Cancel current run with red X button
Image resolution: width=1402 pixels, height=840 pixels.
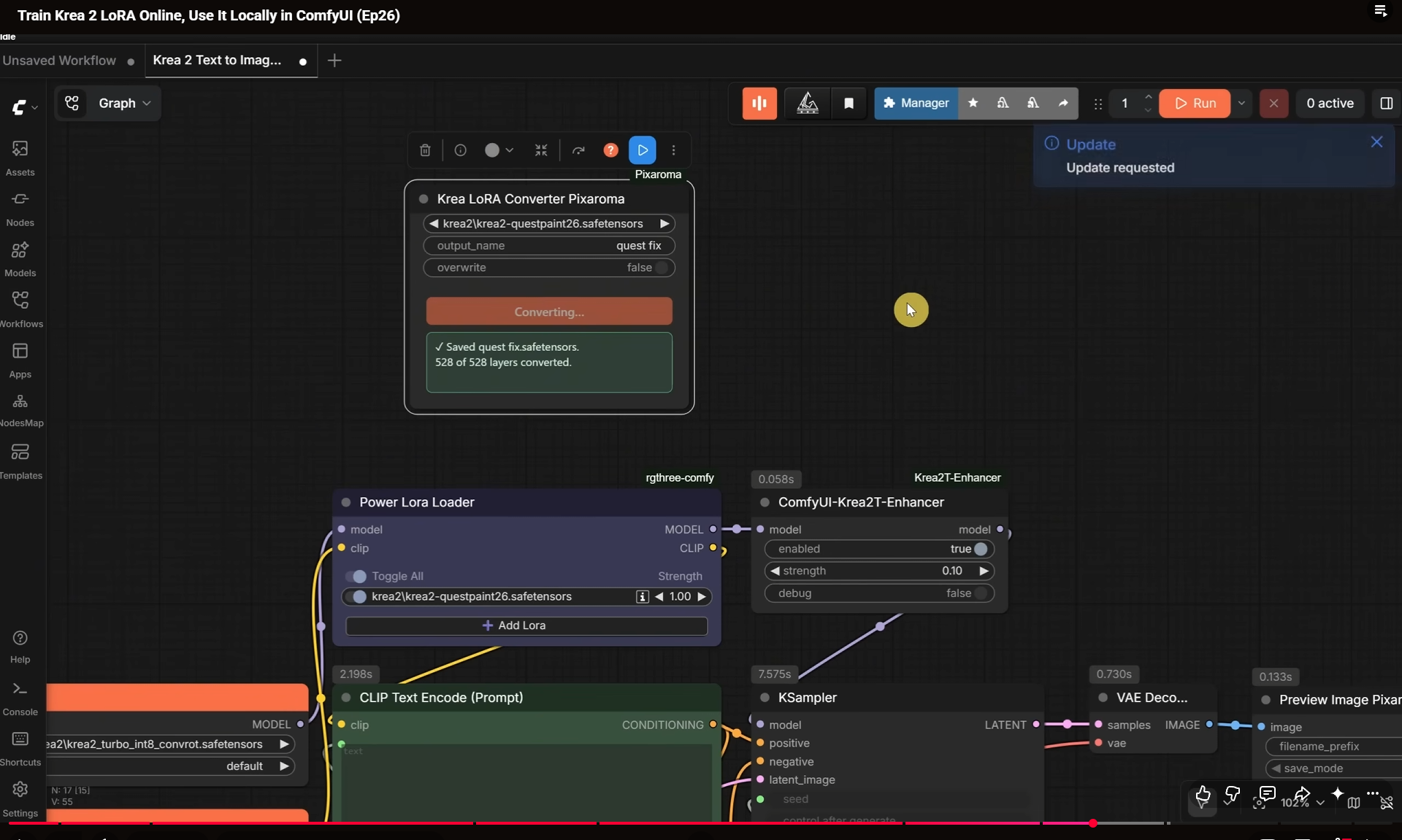tap(1273, 104)
